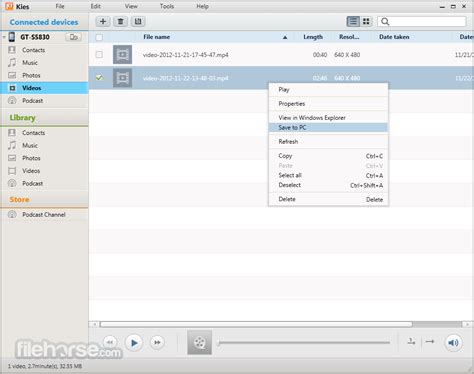Collapse the GT-S5830 device tree

click(4, 37)
